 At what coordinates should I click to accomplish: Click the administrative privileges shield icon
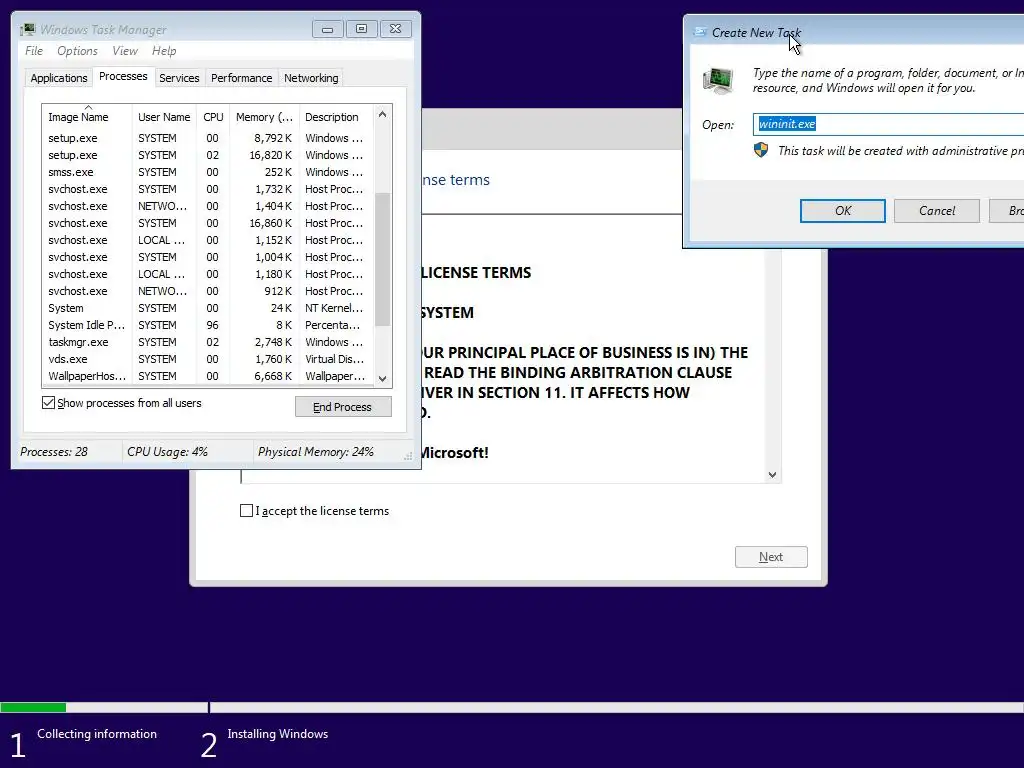(x=761, y=150)
